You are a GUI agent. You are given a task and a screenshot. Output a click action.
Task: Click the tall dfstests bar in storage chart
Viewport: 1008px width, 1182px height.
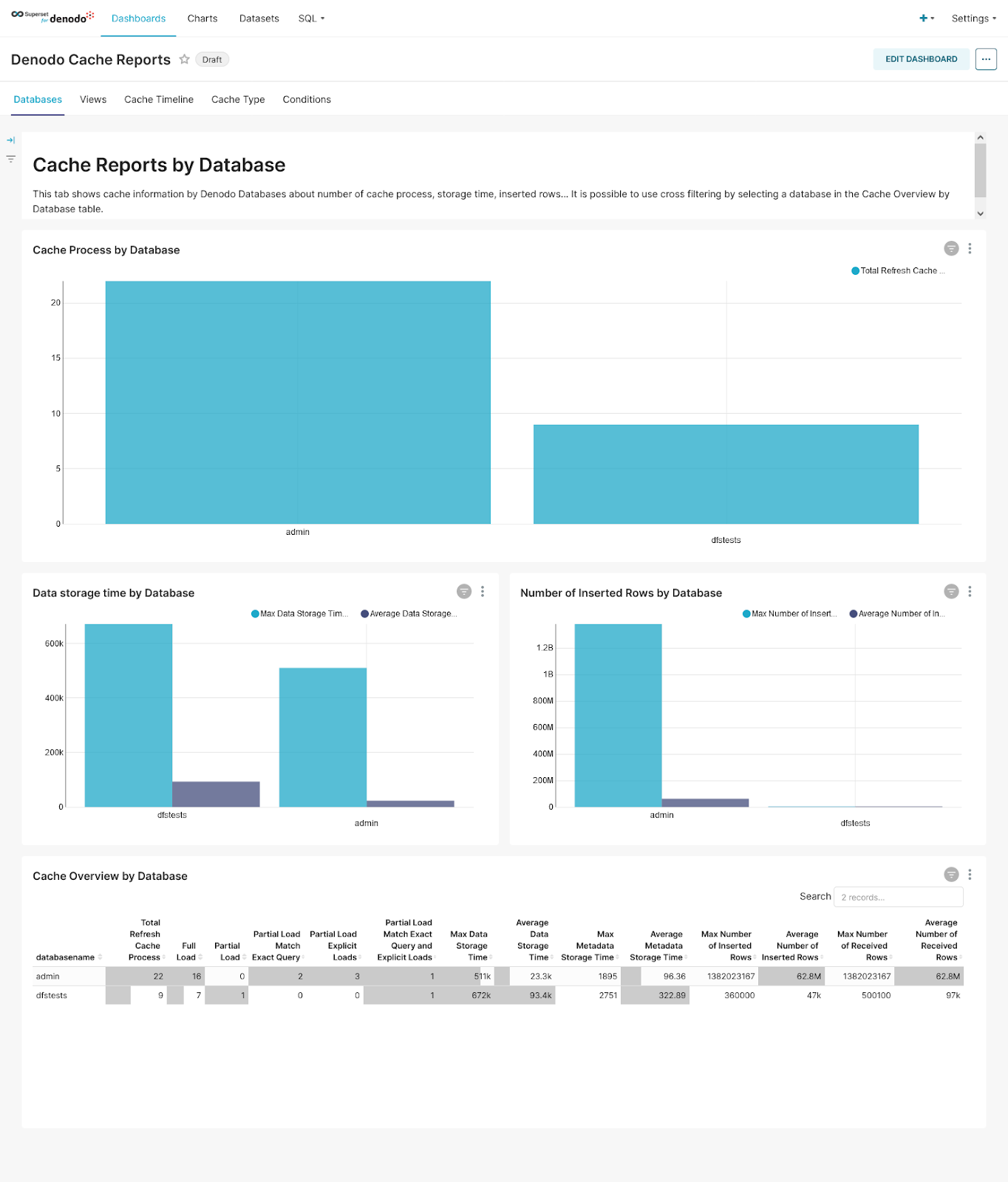(x=129, y=715)
